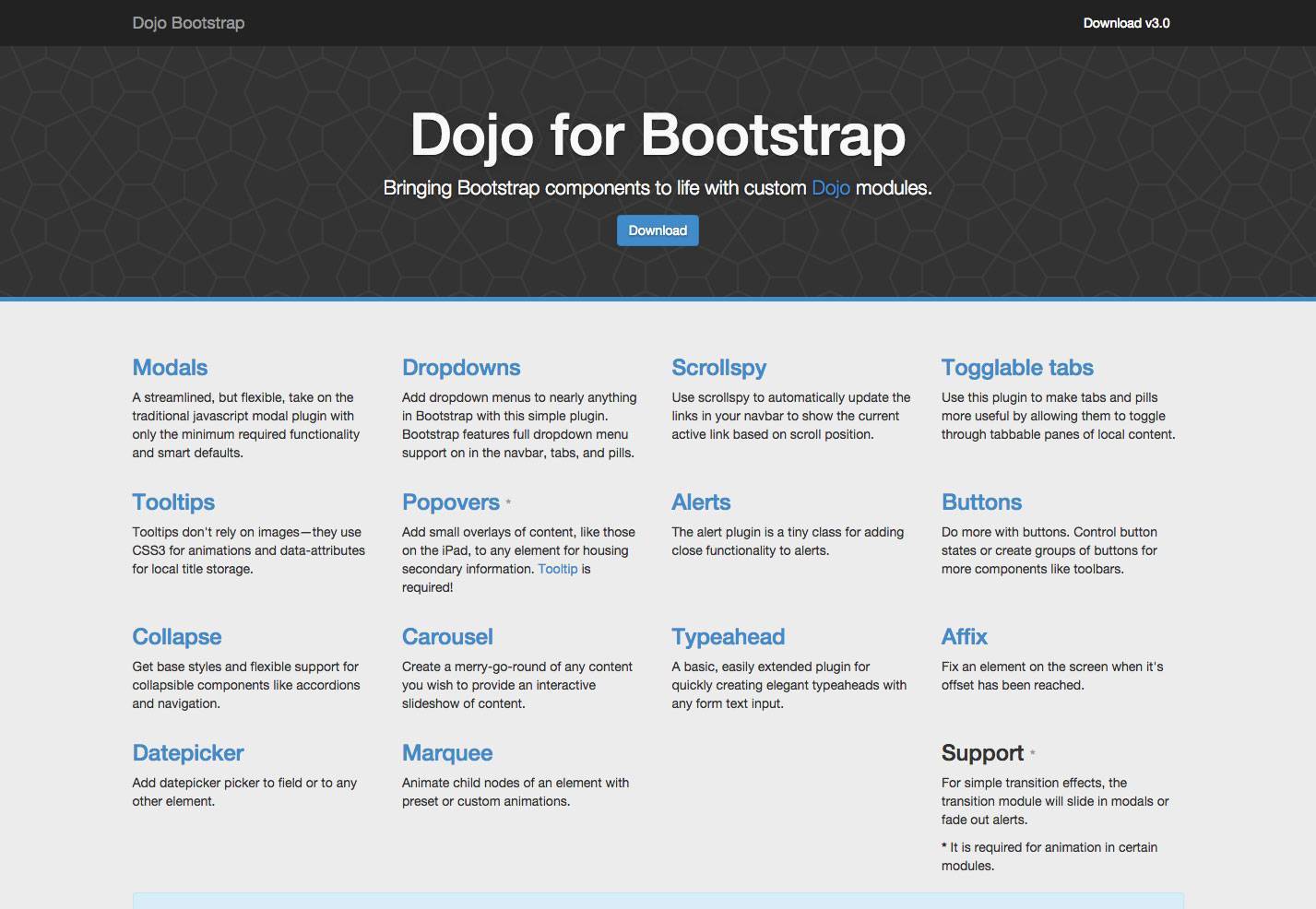Click the text 'and navigation.' under Collapse
The height and width of the screenshot is (909, 1316).
(176, 703)
